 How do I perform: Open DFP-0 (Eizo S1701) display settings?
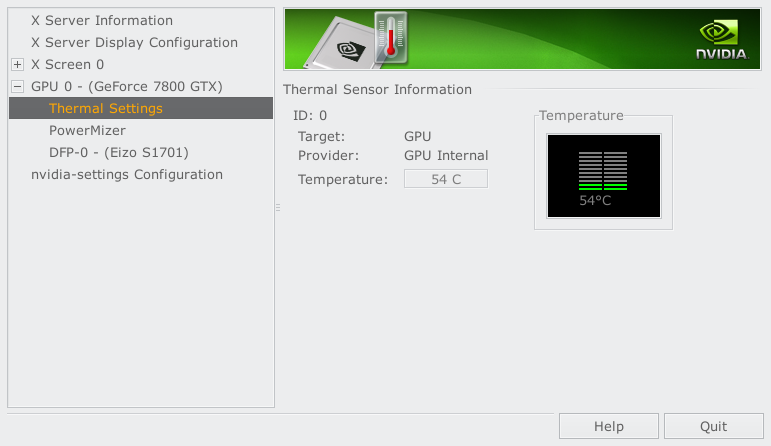point(119,152)
